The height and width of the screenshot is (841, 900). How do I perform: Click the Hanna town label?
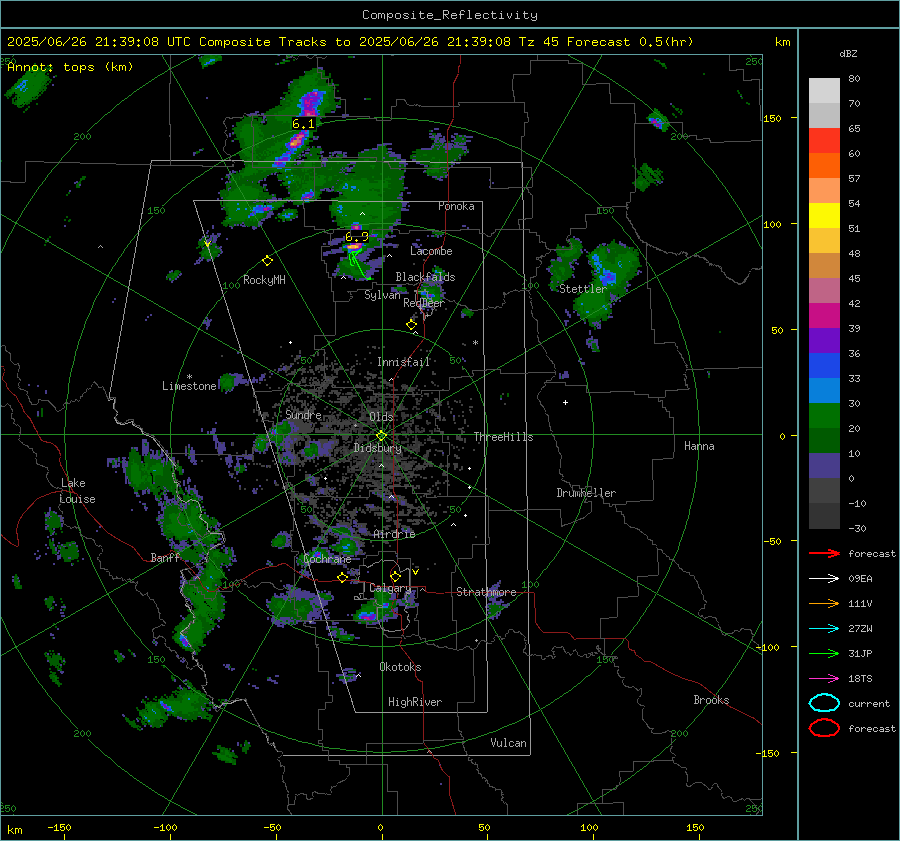pos(699,446)
